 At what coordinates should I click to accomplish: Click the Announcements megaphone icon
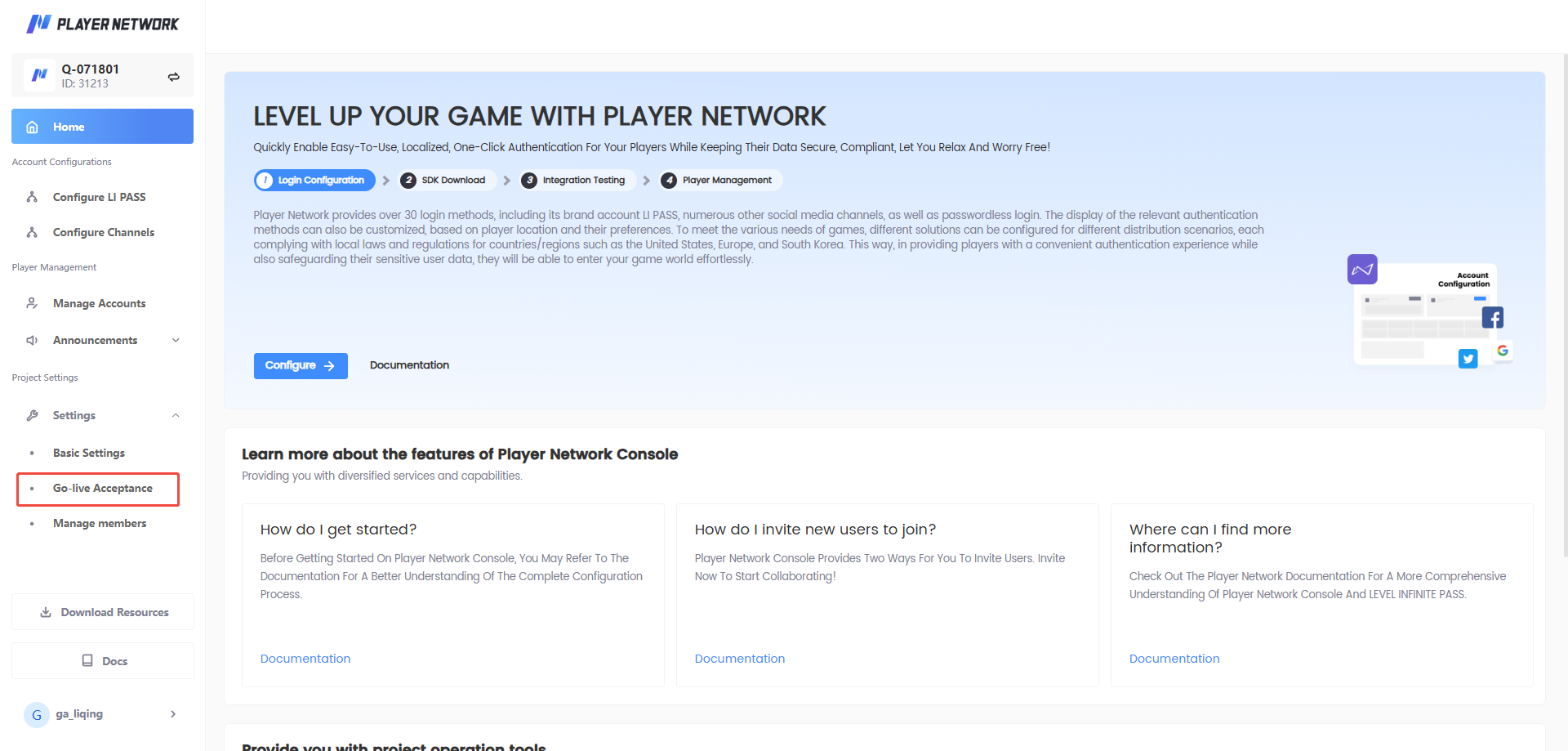pyautogui.click(x=33, y=340)
